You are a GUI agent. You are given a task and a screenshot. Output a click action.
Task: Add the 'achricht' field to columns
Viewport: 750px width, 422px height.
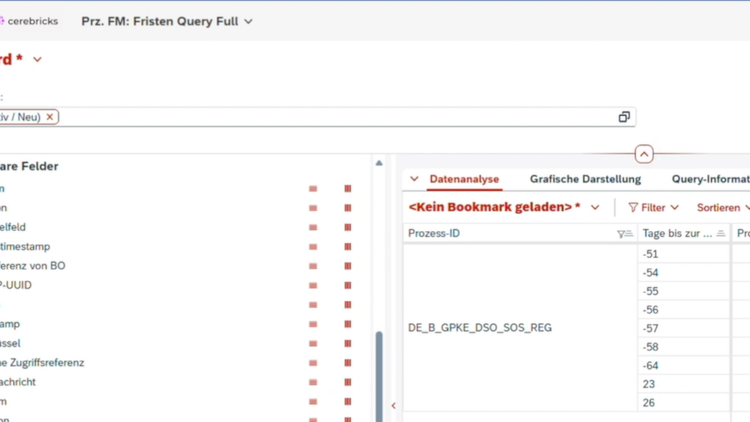tap(348, 382)
